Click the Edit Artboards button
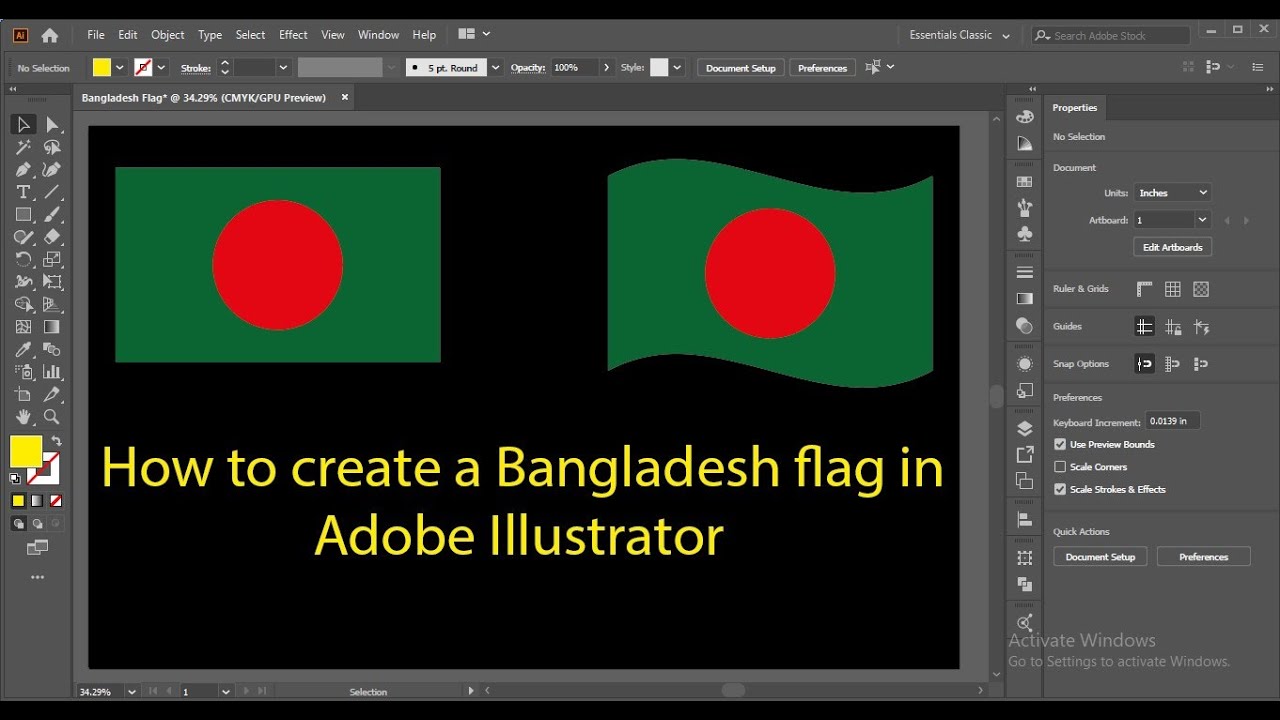Image resolution: width=1280 pixels, height=720 pixels. pyautogui.click(x=1173, y=247)
